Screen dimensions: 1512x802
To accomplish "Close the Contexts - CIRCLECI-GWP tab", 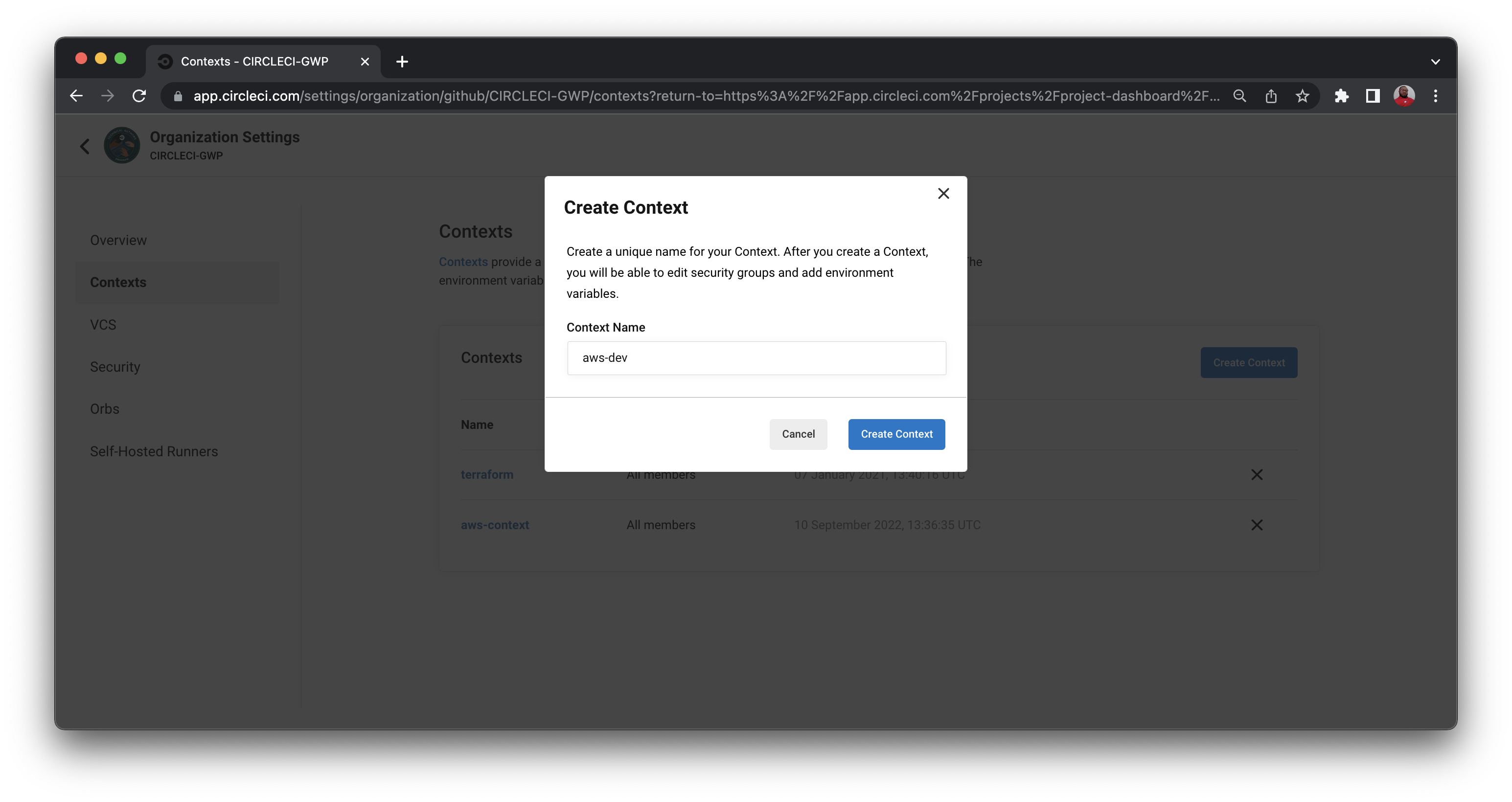I will (x=365, y=62).
